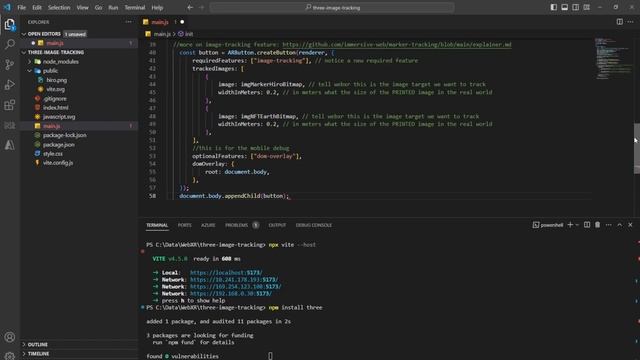Open javascript.svg in the explorer

click(x=59, y=117)
